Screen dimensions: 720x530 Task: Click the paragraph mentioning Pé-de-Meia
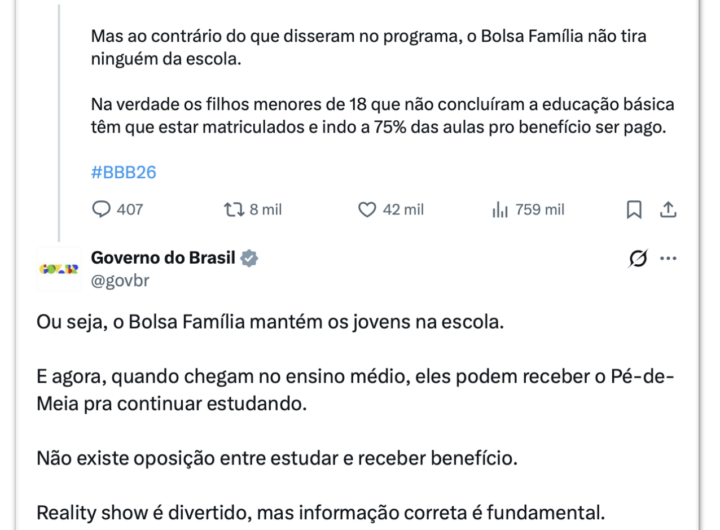point(355,391)
